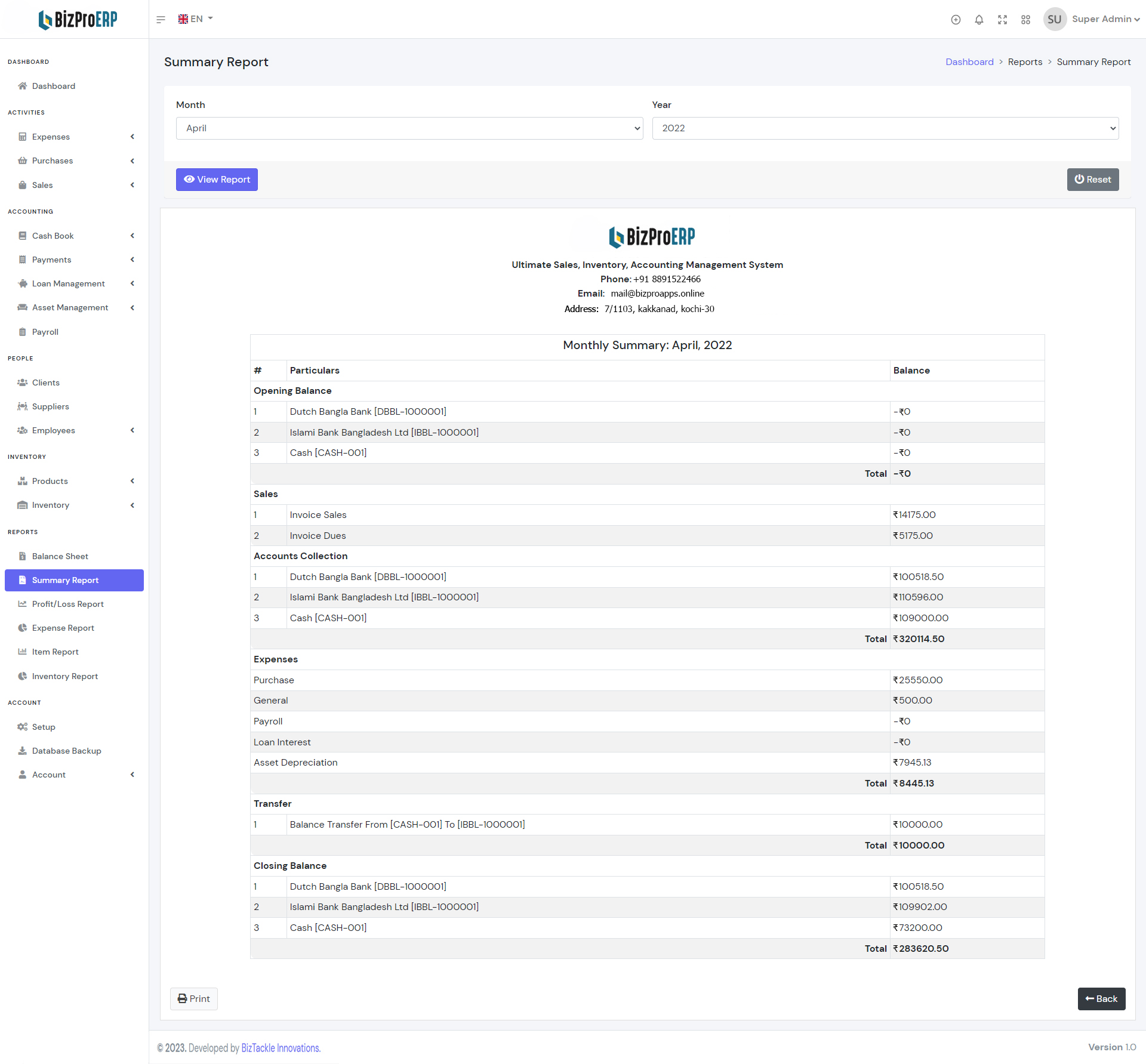Screen dimensions: 1146x1064
Task: Toggle fullscreen mode icon
Action: pos(1002,20)
